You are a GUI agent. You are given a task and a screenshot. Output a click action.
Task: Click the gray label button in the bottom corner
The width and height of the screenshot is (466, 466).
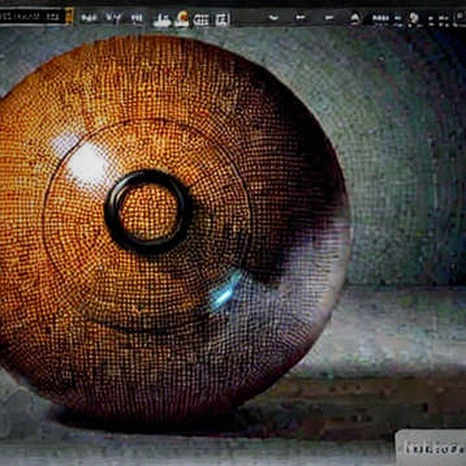pos(431,447)
